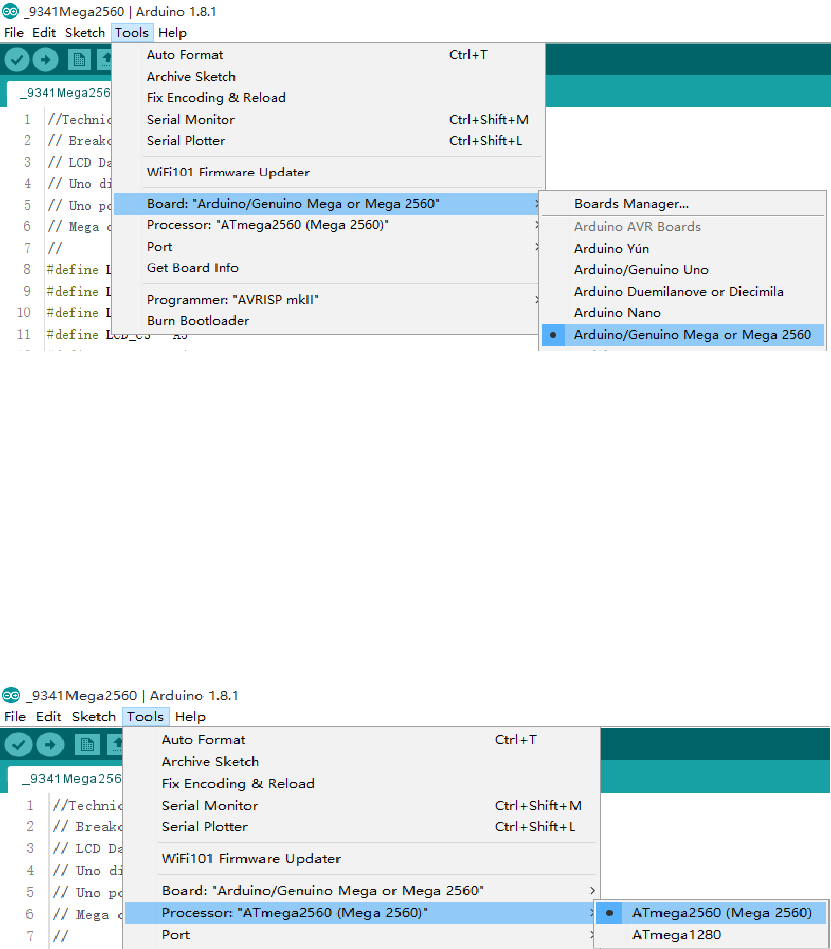Expand Processor submenu arrow in upper menu
This screenshot has width=831, height=949.
[x=537, y=225]
